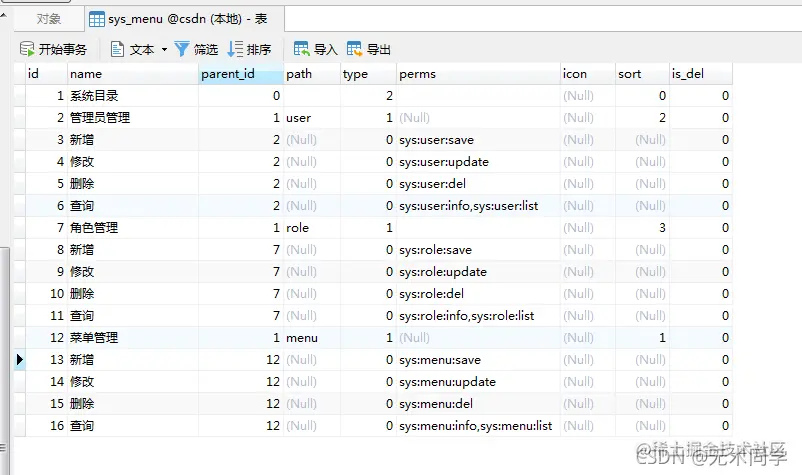The image size is (802, 475).
Task: Click the sys:role:update perms cell
Action: pos(479,272)
